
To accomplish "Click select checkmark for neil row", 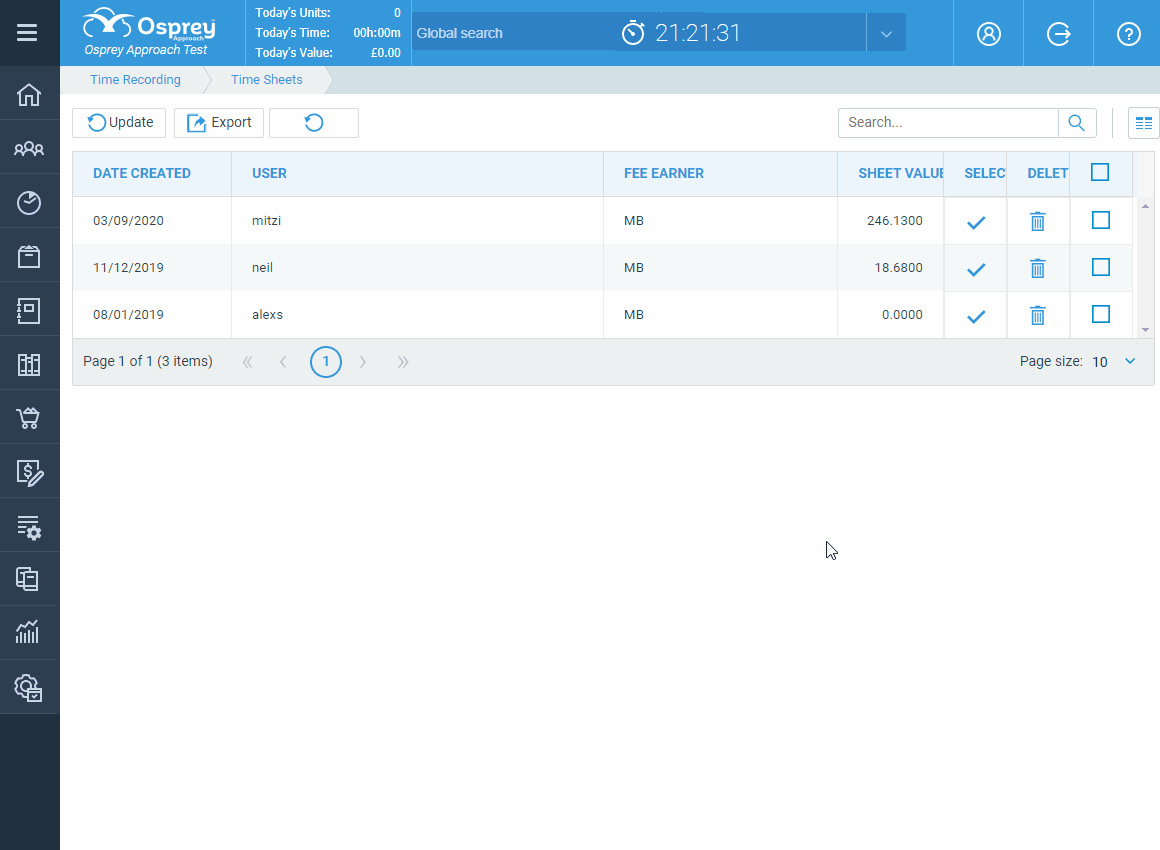I will point(976,269).
